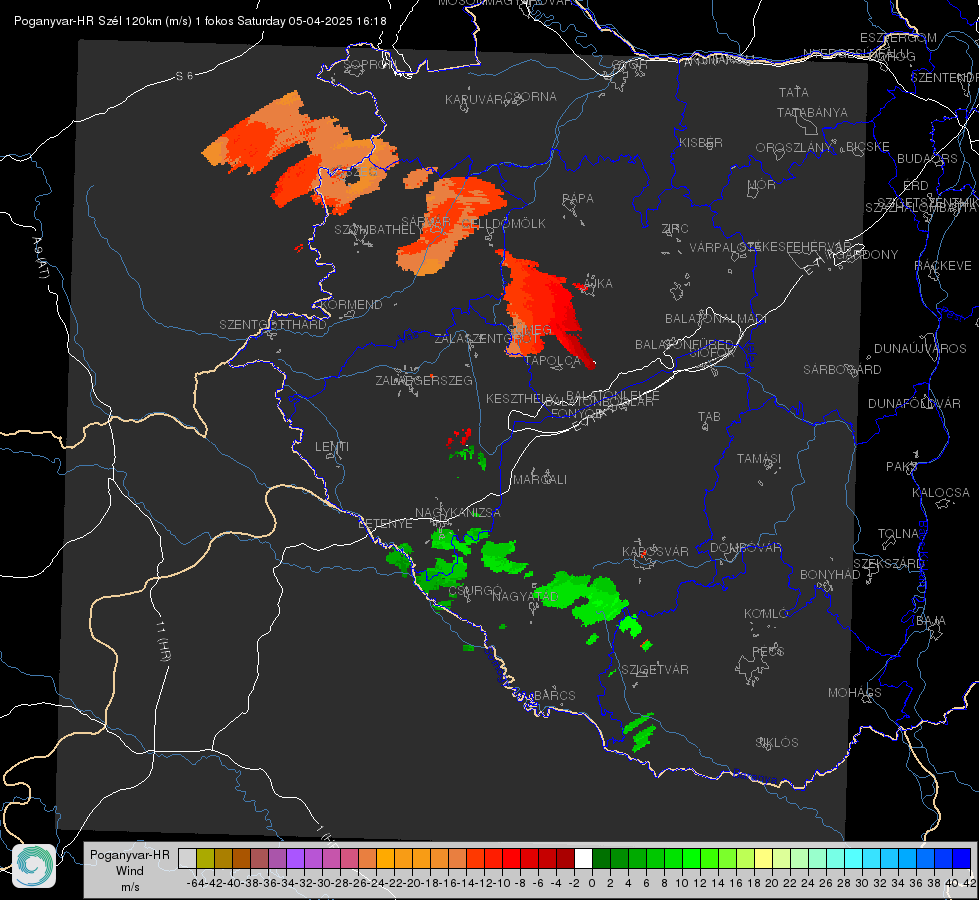The height and width of the screenshot is (900, 979).
Task: Select the light gray swatch at legend's left end
Action: click(187, 858)
